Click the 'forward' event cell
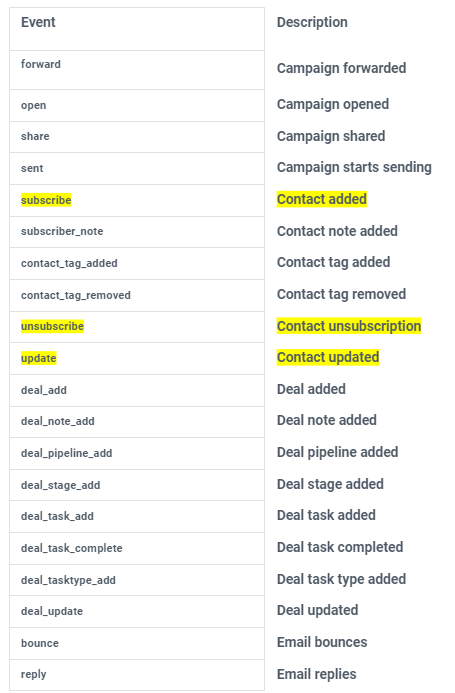The width and height of the screenshot is (455, 693). pos(137,70)
